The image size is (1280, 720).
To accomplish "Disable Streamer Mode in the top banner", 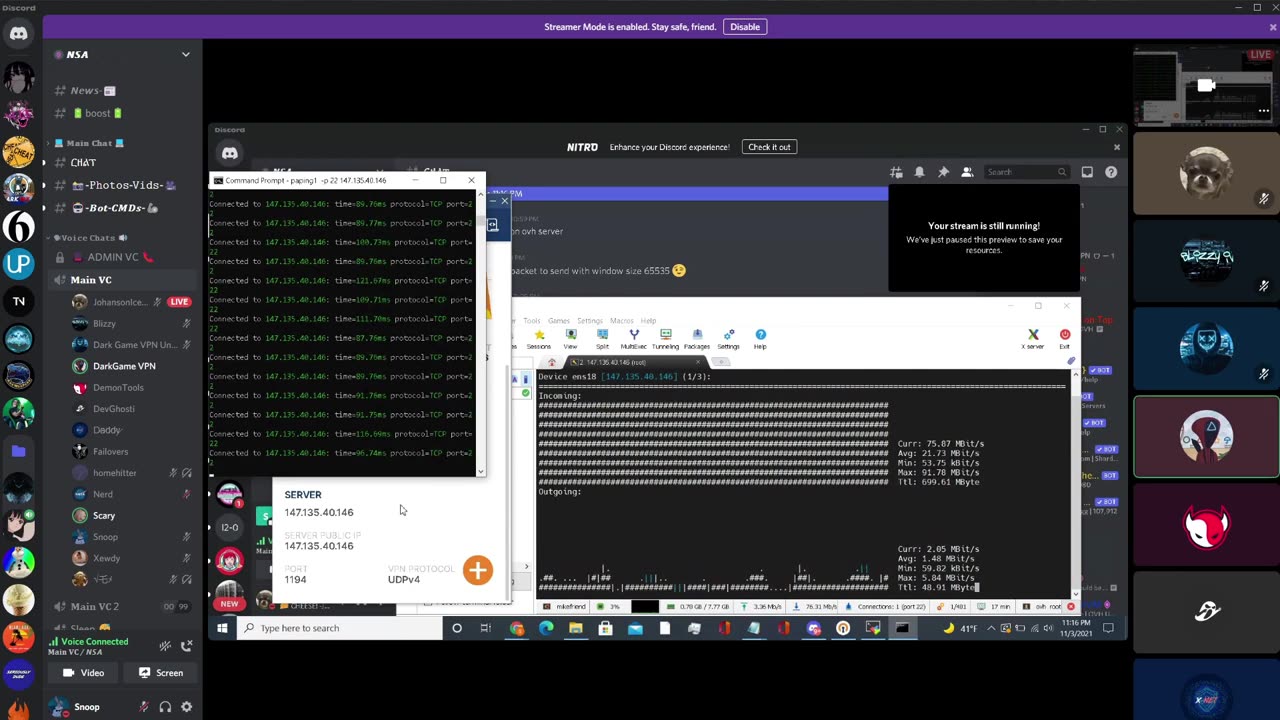I will coord(744,27).
